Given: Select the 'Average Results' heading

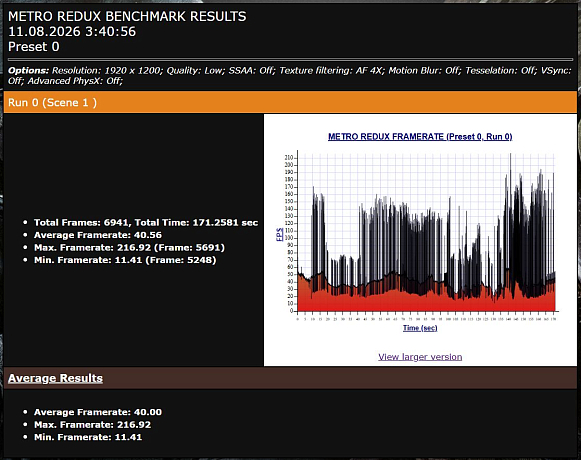Looking at the screenshot, I should pos(55,378).
